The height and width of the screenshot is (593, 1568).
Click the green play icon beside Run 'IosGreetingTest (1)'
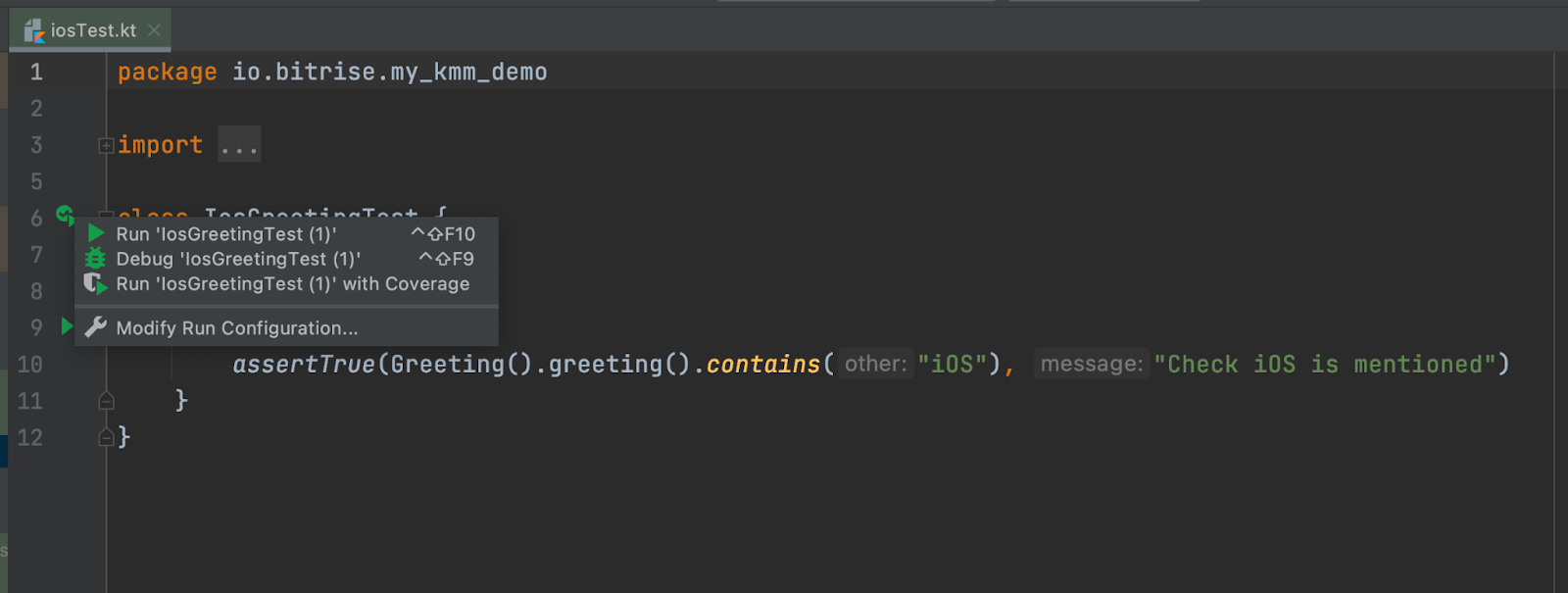pyautogui.click(x=96, y=233)
